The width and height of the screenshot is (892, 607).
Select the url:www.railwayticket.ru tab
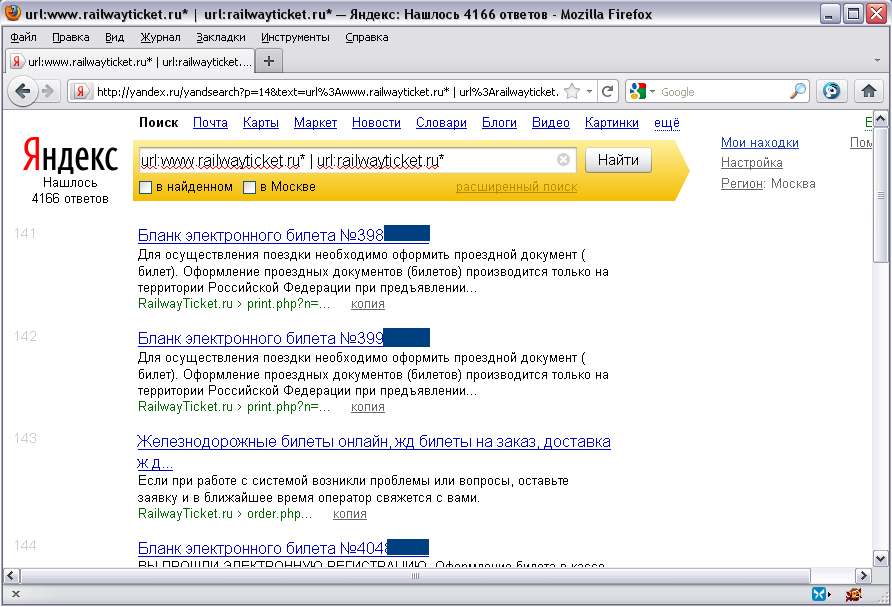pyautogui.click(x=130, y=61)
